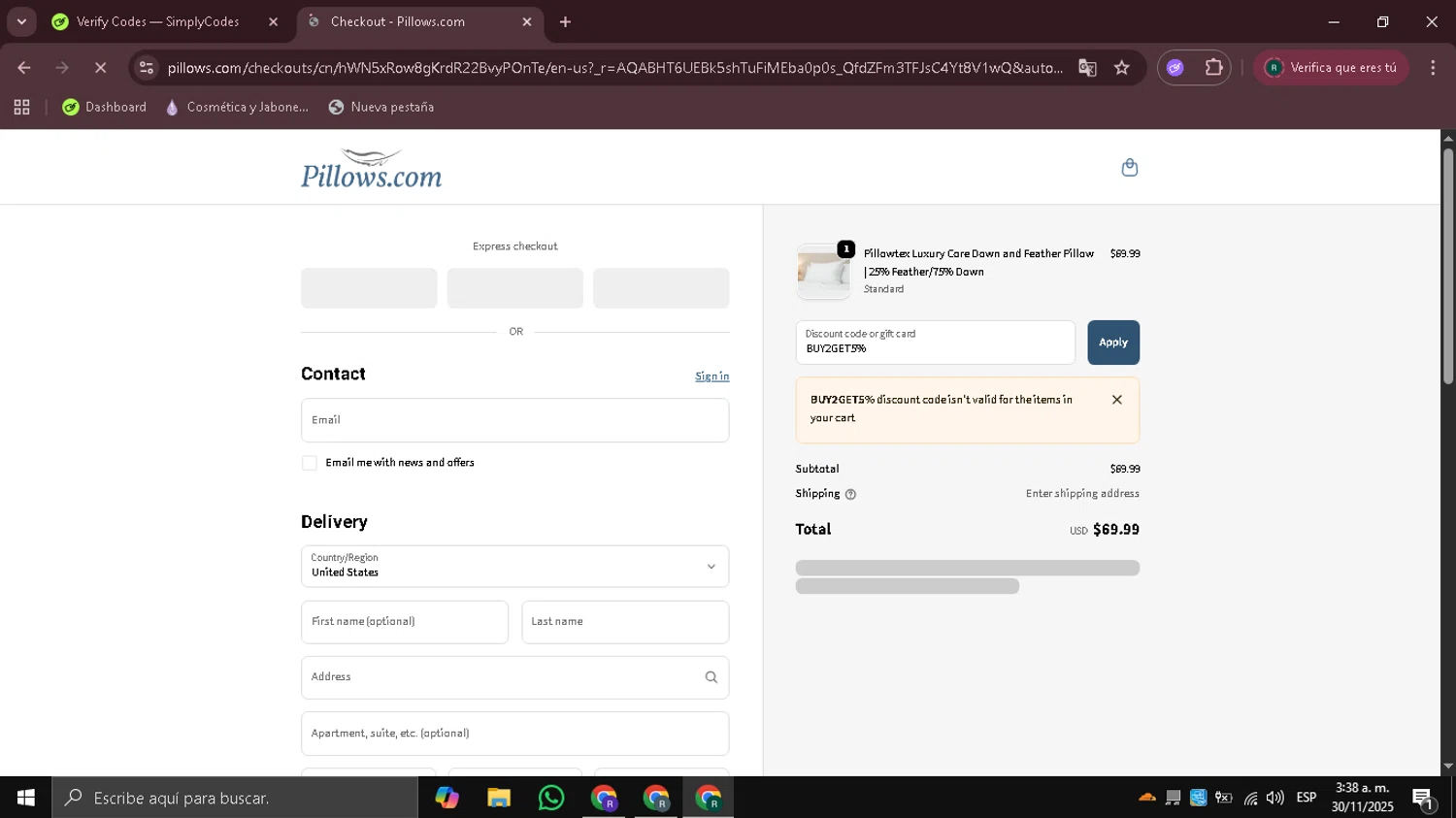This screenshot has width=1456, height=818.
Task: Click the Total amount $69.99
Action: click(x=1116, y=530)
